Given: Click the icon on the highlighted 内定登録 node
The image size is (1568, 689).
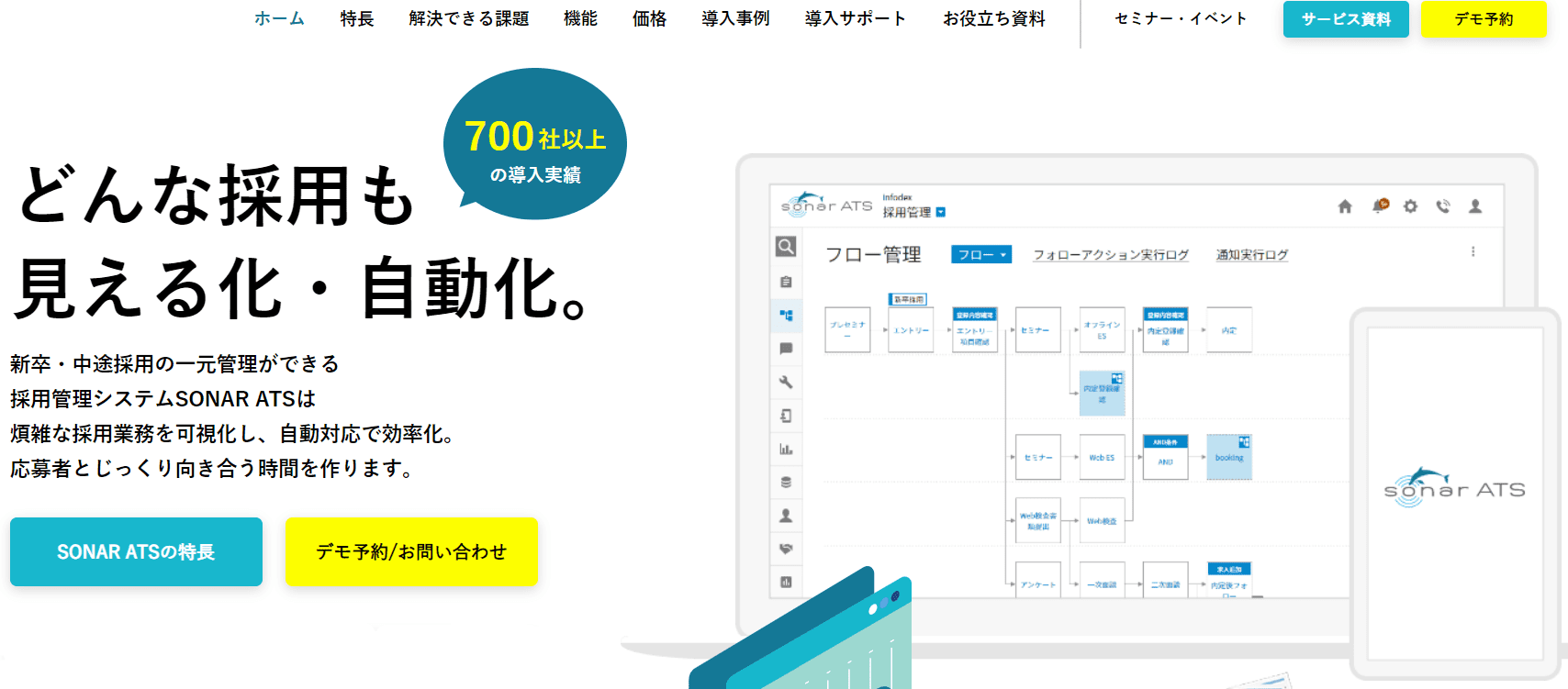Looking at the screenshot, I should (1117, 378).
